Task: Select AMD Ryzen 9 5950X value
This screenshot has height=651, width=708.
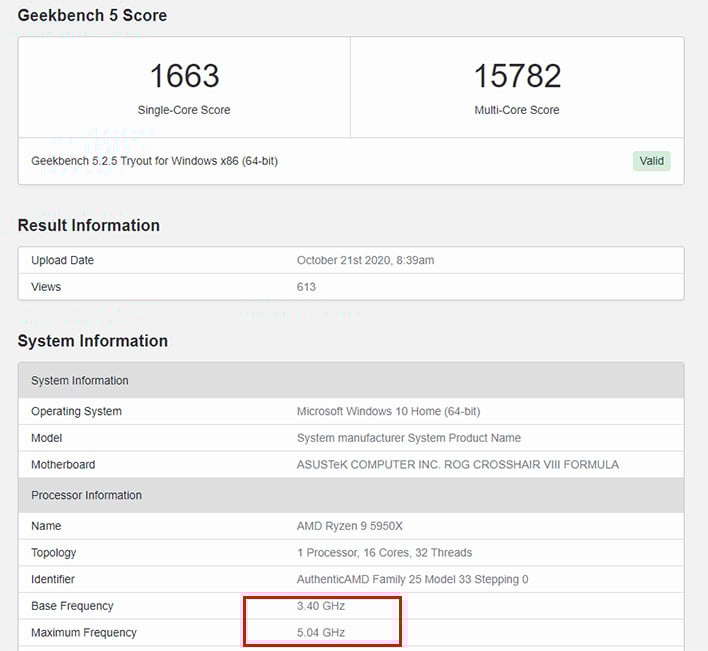Action: point(349,526)
